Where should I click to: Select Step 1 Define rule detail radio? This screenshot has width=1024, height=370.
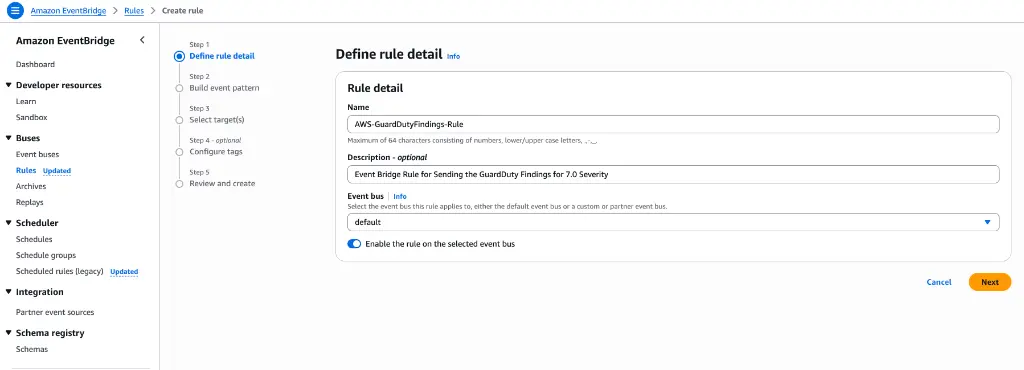(x=179, y=56)
